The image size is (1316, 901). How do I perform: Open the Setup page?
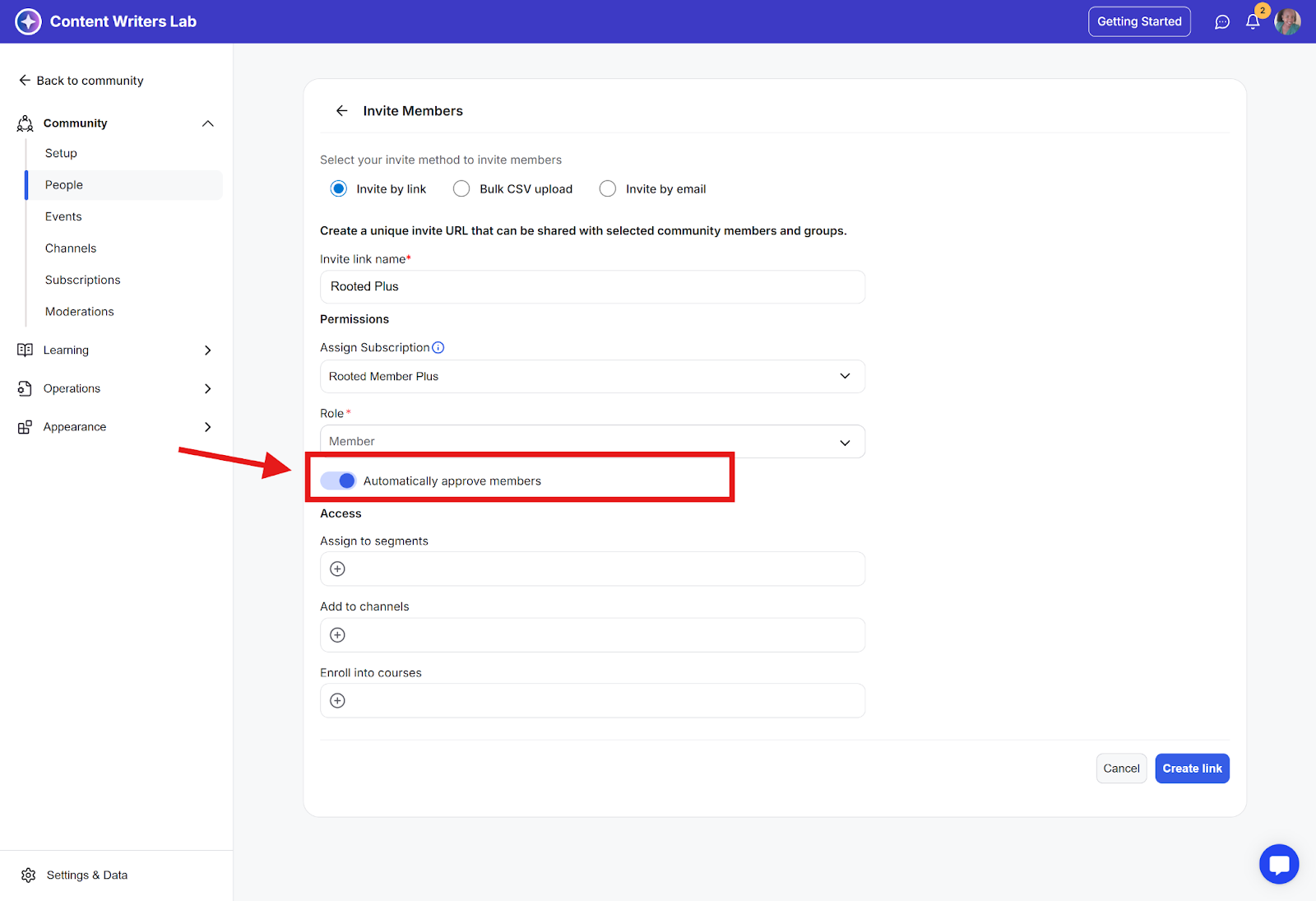pyautogui.click(x=61, y=154)
